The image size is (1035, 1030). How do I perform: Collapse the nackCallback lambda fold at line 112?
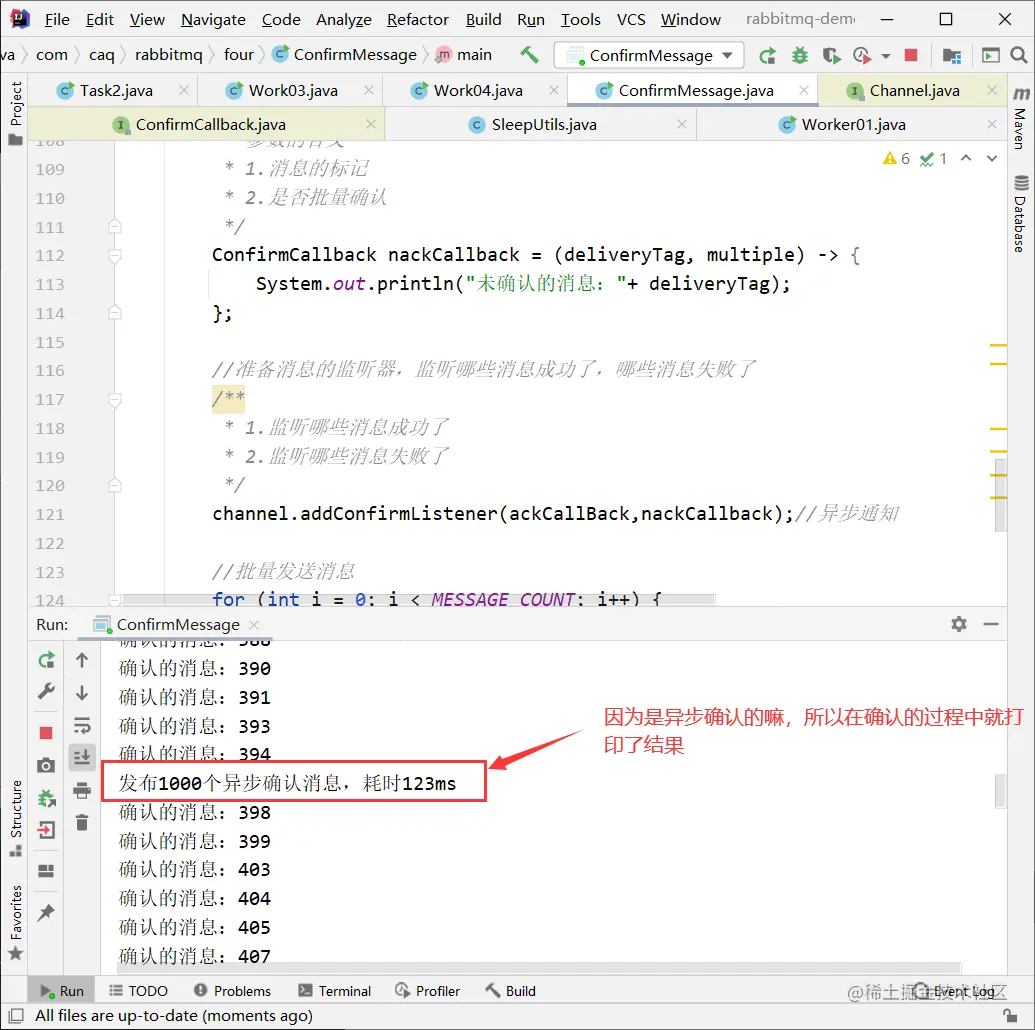pyautogui.click(x=114, y=255)
